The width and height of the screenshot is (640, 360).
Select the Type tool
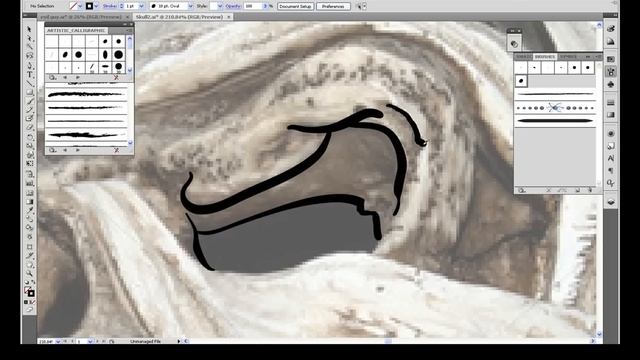coord(29,75)
